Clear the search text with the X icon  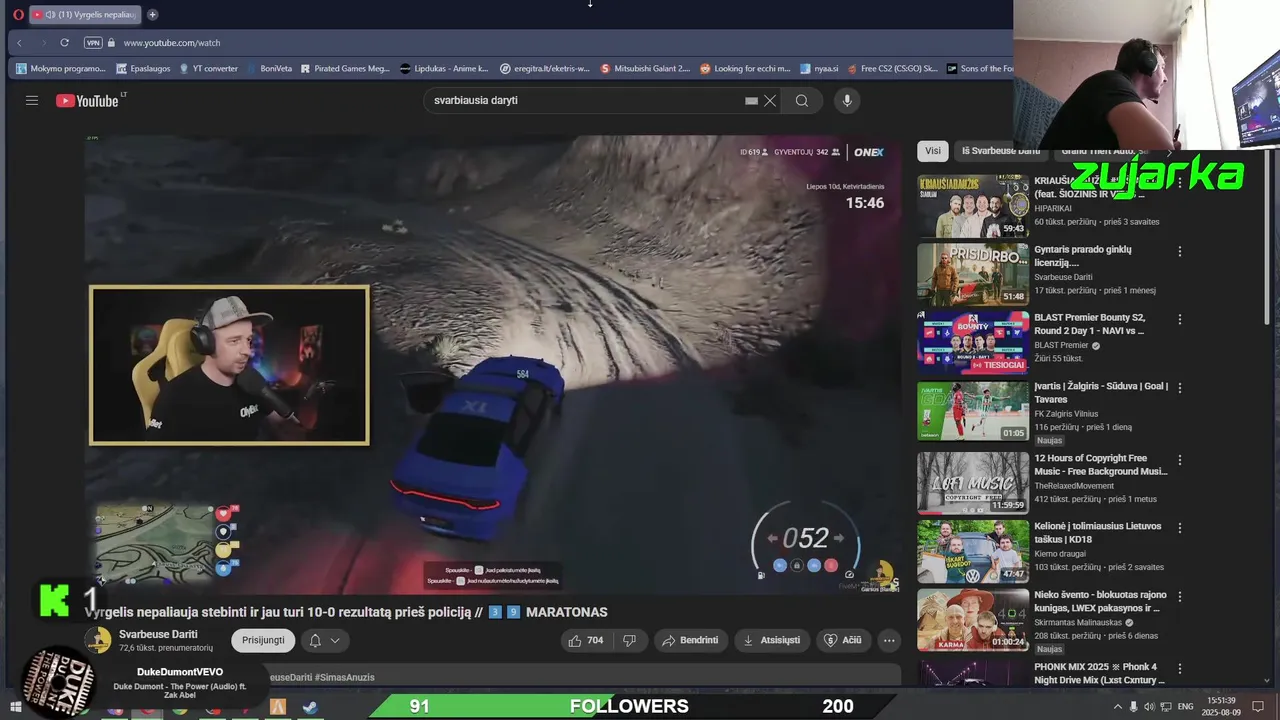tap(770, 100)
